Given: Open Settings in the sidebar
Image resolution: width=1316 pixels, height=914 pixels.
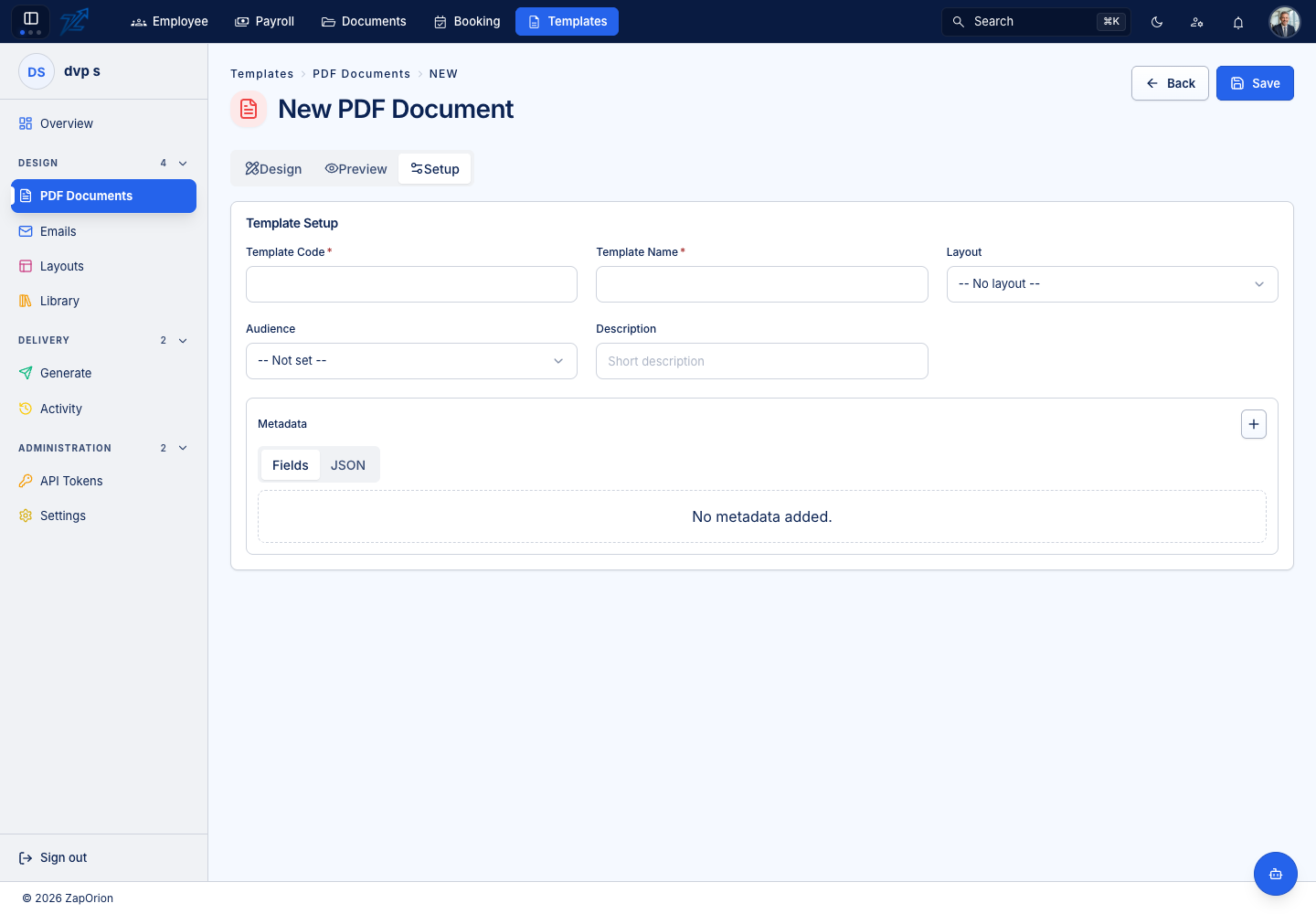Looking at the screenshot, I should click(103, 515).
